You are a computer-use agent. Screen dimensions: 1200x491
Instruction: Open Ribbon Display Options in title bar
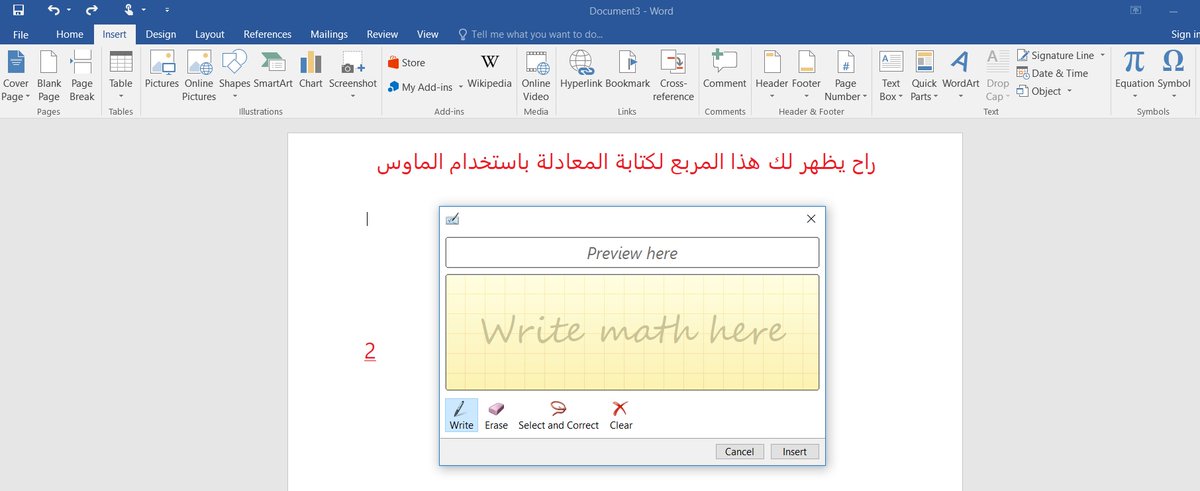point(1135,10)
